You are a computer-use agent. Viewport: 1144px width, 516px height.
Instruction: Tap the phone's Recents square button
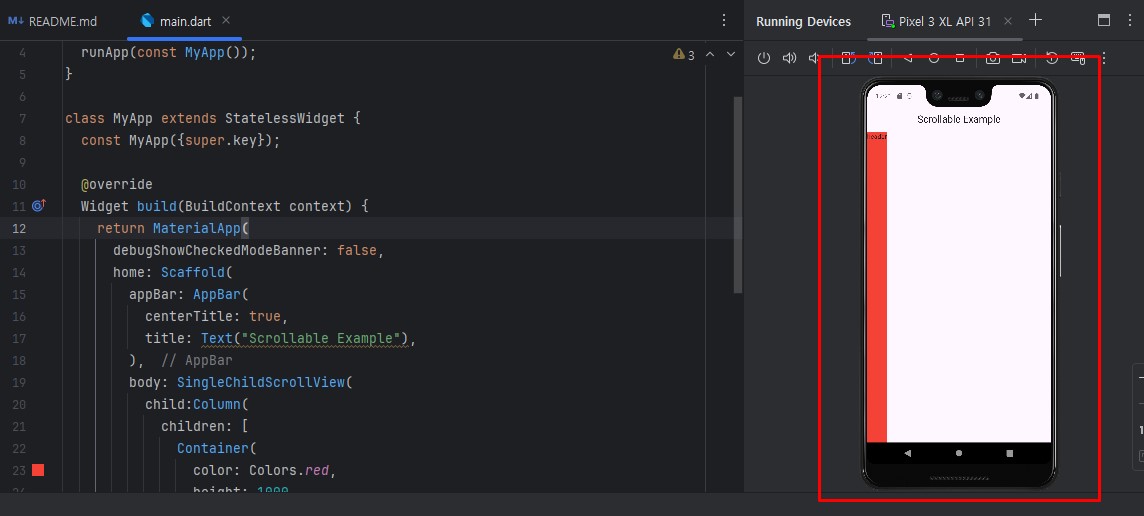coord(1010,453)
